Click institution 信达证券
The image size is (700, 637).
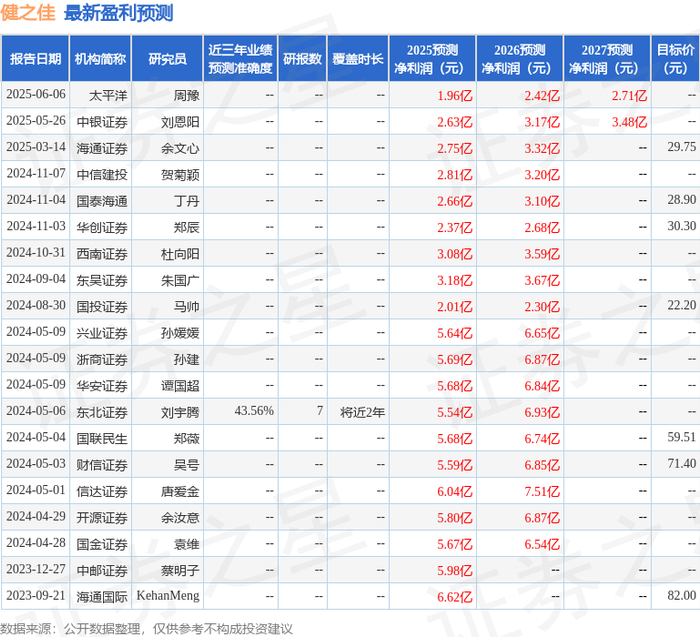tap(102, 491)
